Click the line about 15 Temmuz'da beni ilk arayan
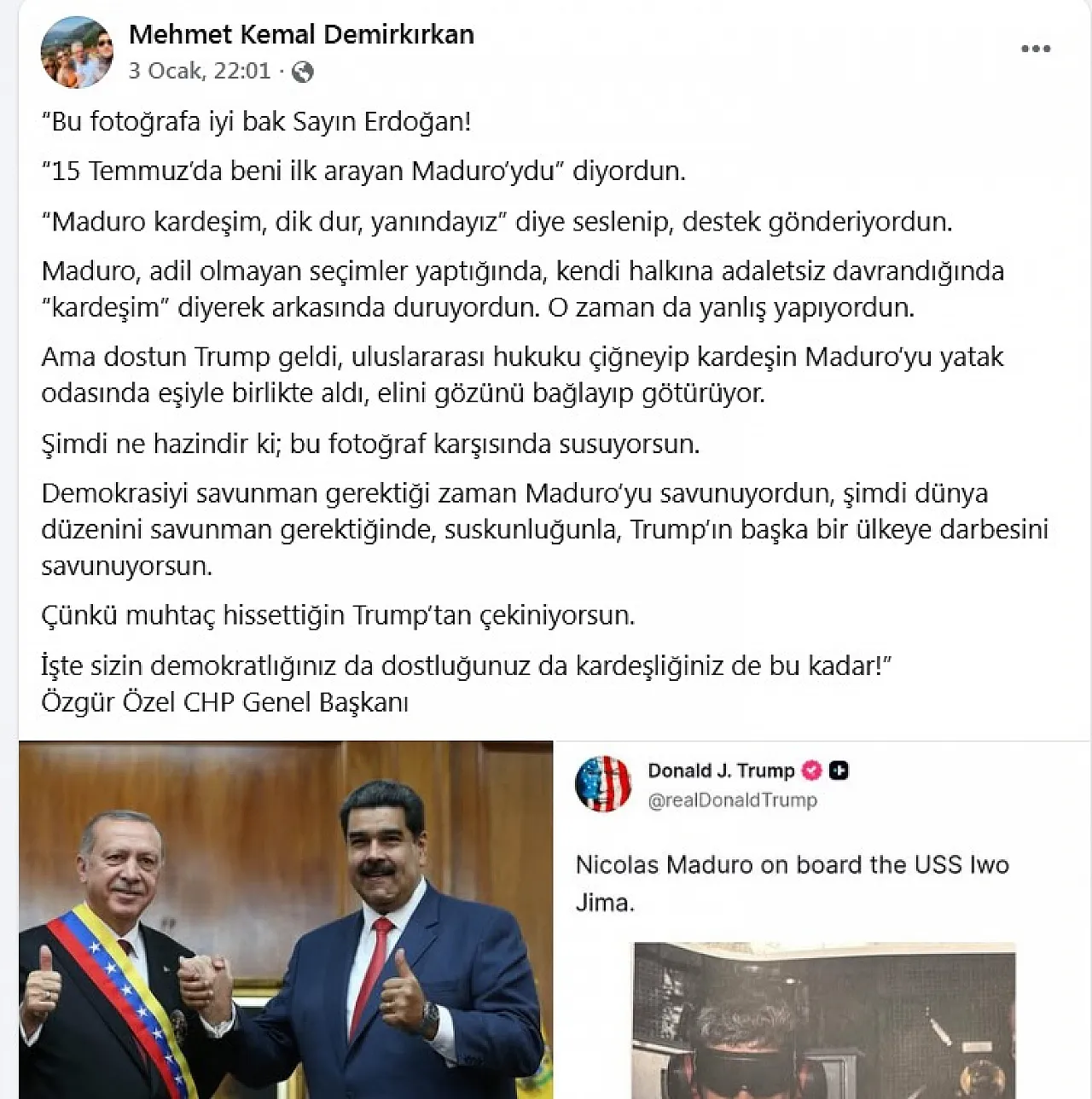 click(363, 171)
